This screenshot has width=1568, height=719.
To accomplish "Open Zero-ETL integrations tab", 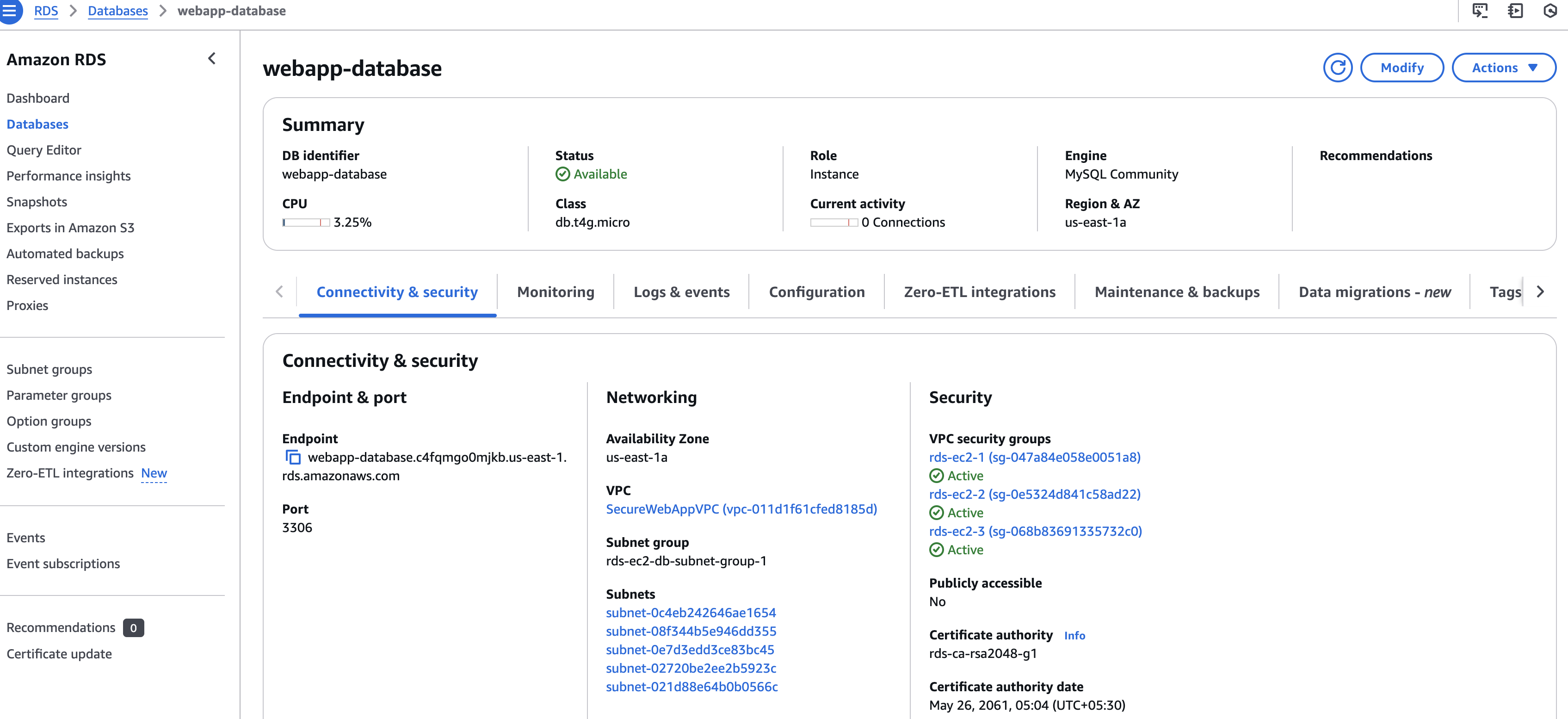I will coord(979,292).
